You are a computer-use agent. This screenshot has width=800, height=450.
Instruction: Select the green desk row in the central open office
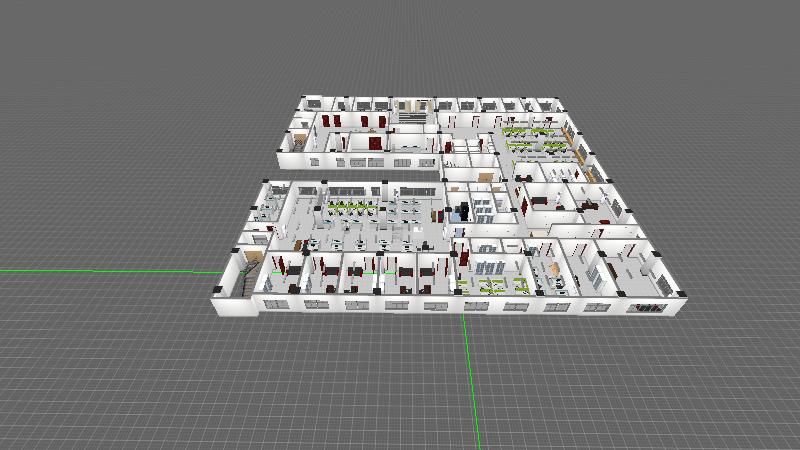coord(350,207)
